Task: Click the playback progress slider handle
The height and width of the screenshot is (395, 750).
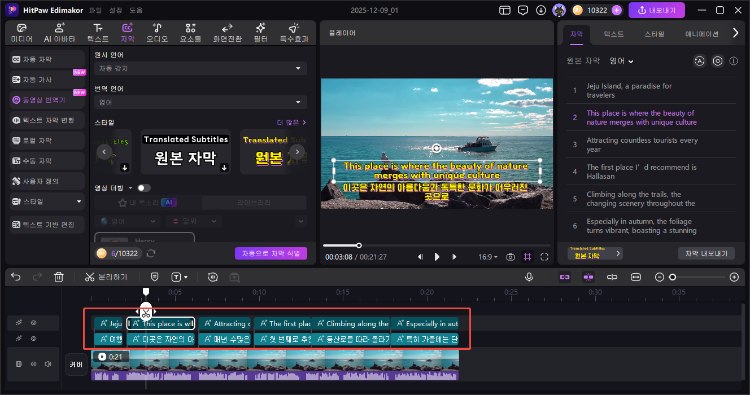Action: coord(359,245)
